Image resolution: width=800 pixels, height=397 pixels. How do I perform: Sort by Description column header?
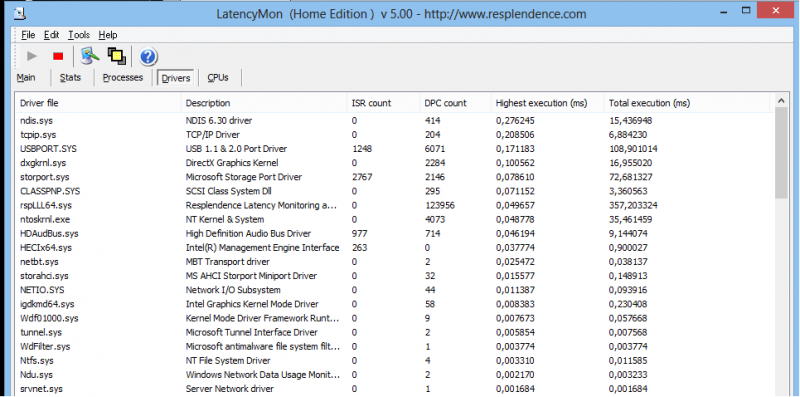click(x=264, y=103)
